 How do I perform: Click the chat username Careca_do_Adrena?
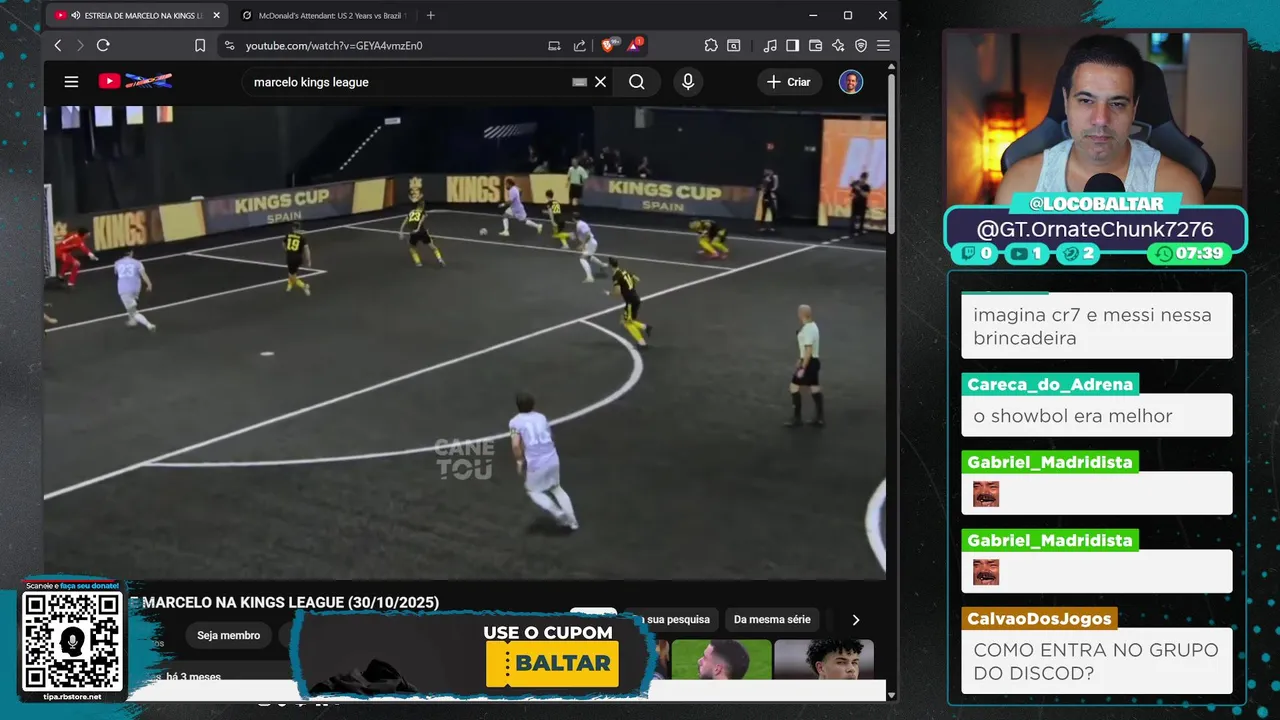point(1049,384)
